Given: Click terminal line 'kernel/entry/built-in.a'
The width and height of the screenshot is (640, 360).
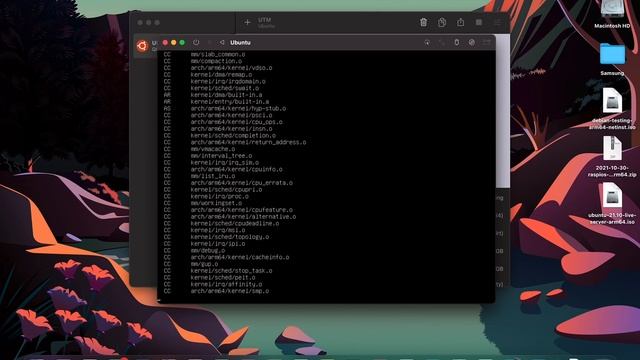Looking at the screenshot, I should [230, 102].
